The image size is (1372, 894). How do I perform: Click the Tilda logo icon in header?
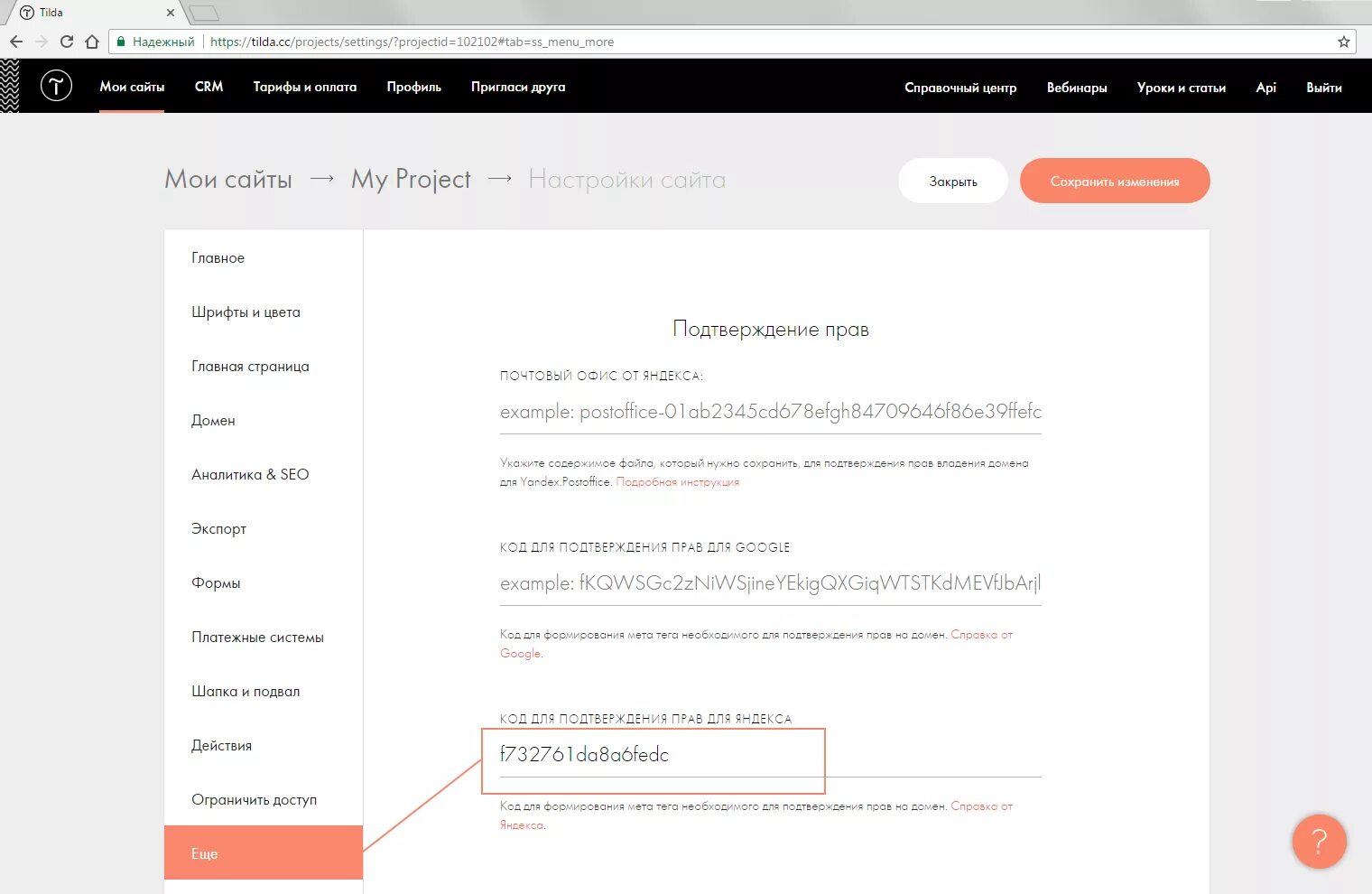pyautogui.click(x=56, y=86)
